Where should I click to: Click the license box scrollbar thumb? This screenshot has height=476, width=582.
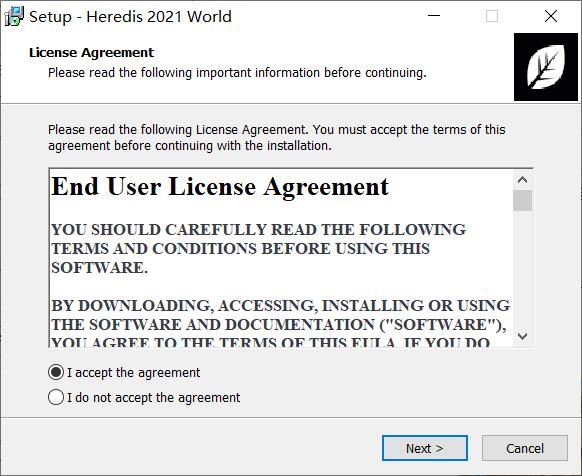(523, 200)
